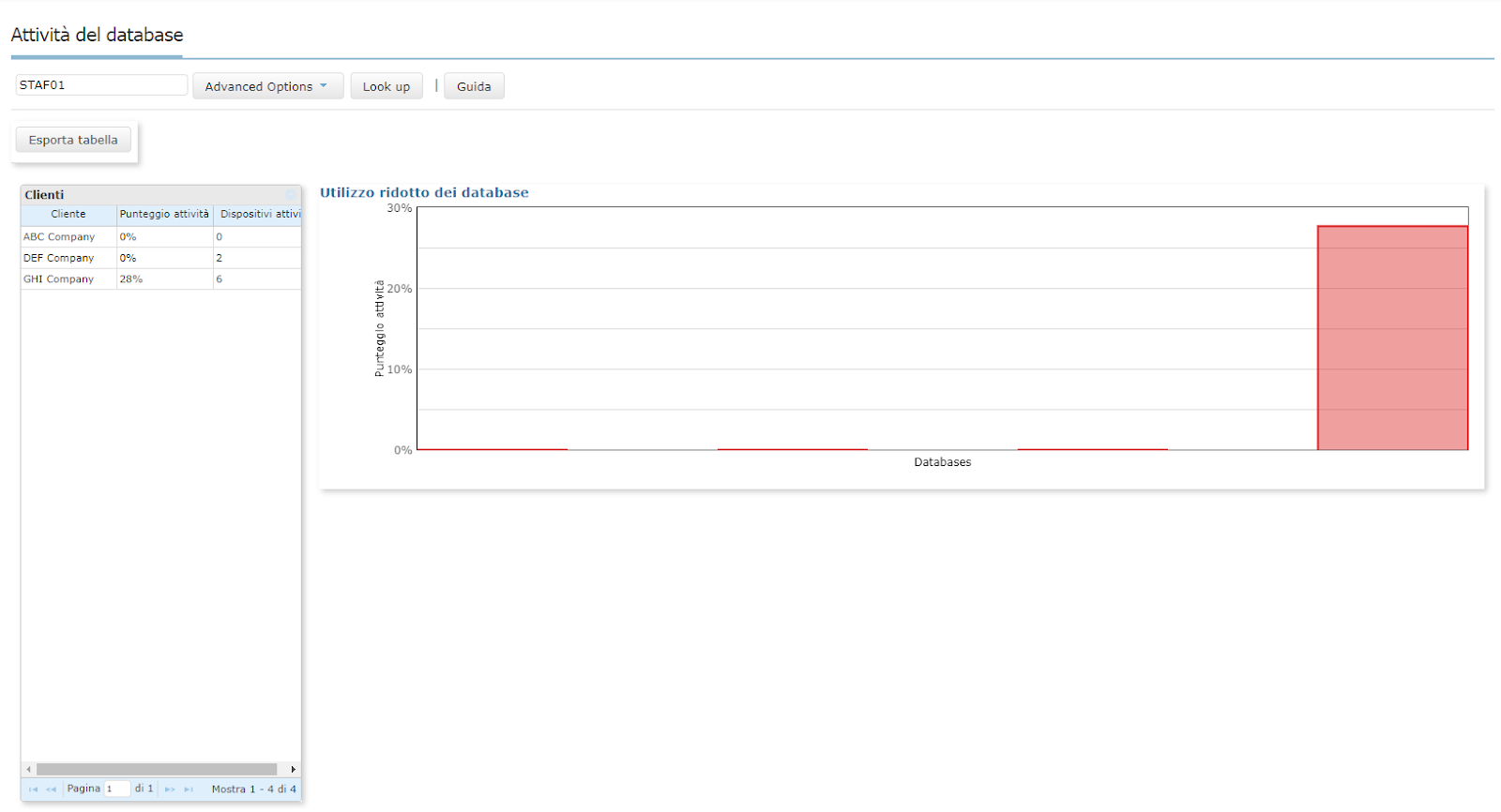Click the tall red bar in chart

[1392, 338]
